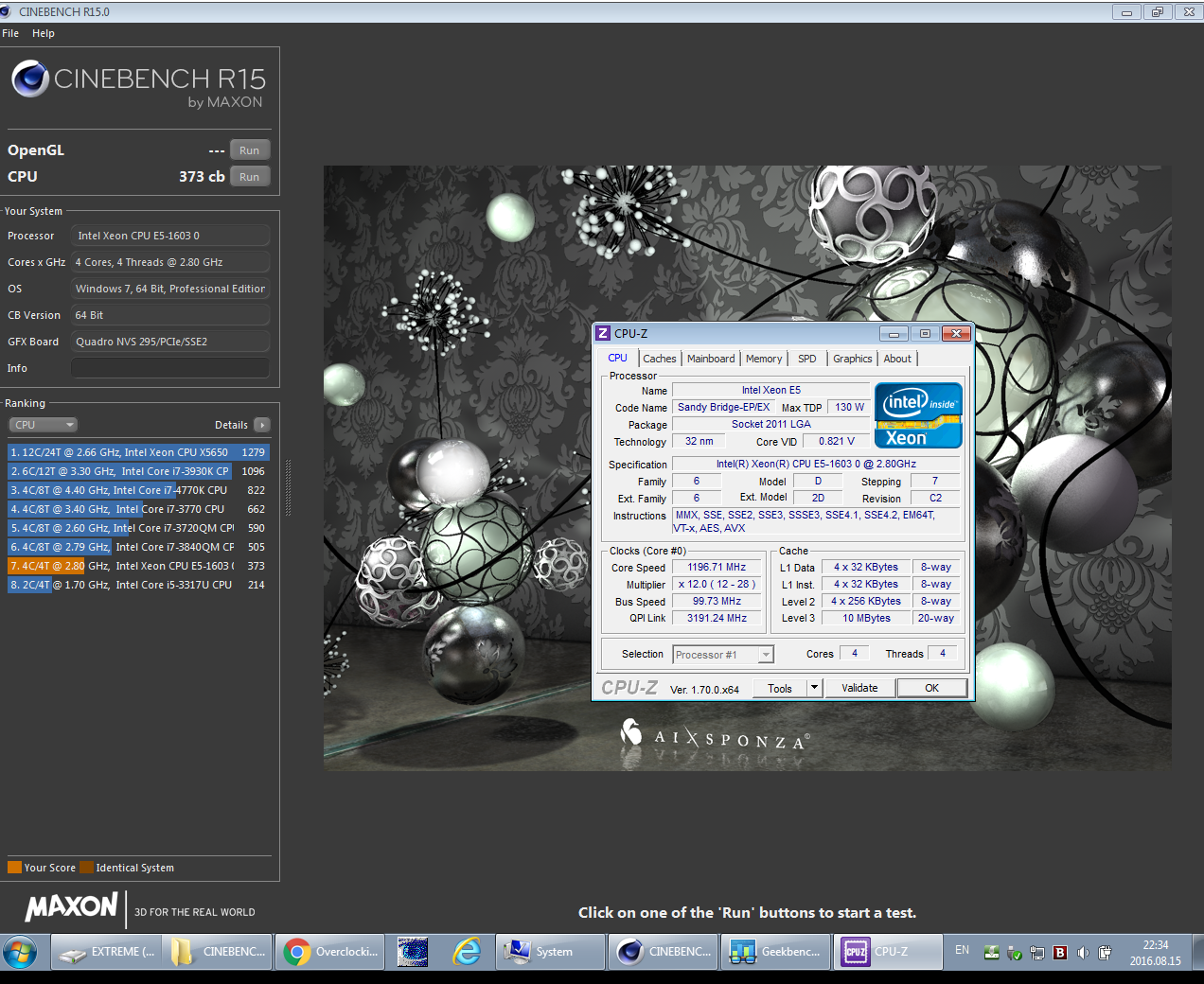Switch to CPU-Z taskbar item

(888, 952)
